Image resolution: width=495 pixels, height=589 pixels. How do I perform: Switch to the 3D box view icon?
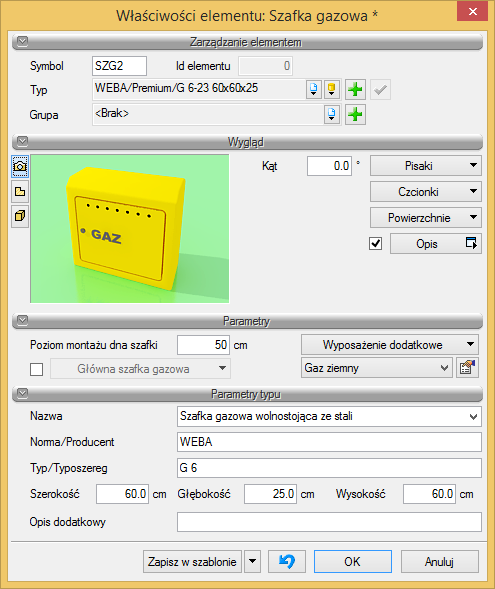pos(20,216)
